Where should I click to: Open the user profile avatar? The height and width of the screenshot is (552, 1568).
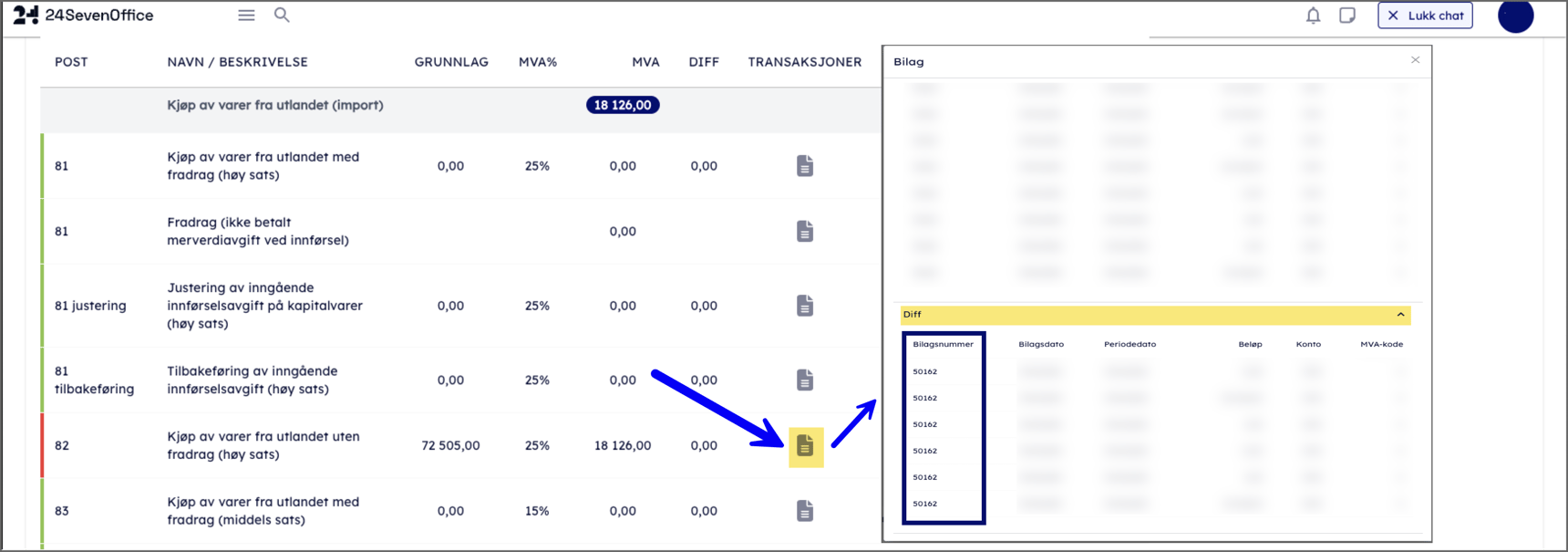[1515, 16]
